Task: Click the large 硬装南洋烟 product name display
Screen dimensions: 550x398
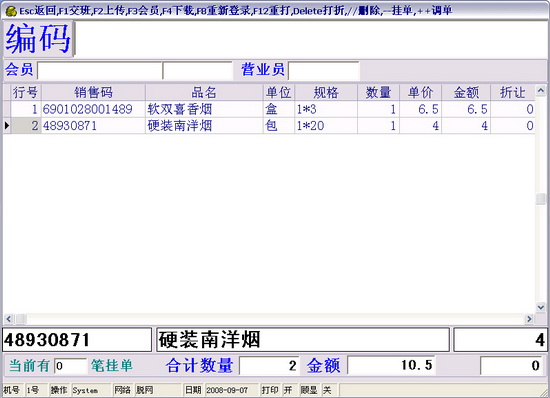Action: (303, 339)
